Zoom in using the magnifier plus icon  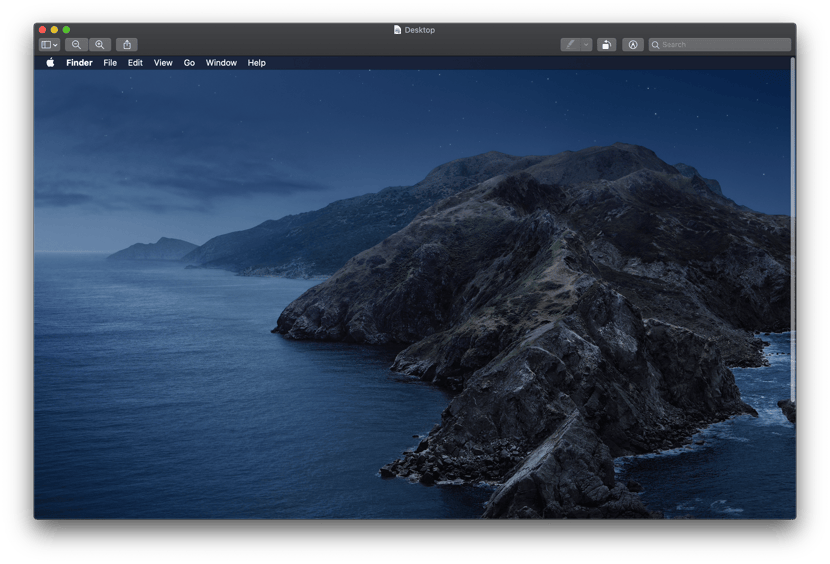pos(100,44)
